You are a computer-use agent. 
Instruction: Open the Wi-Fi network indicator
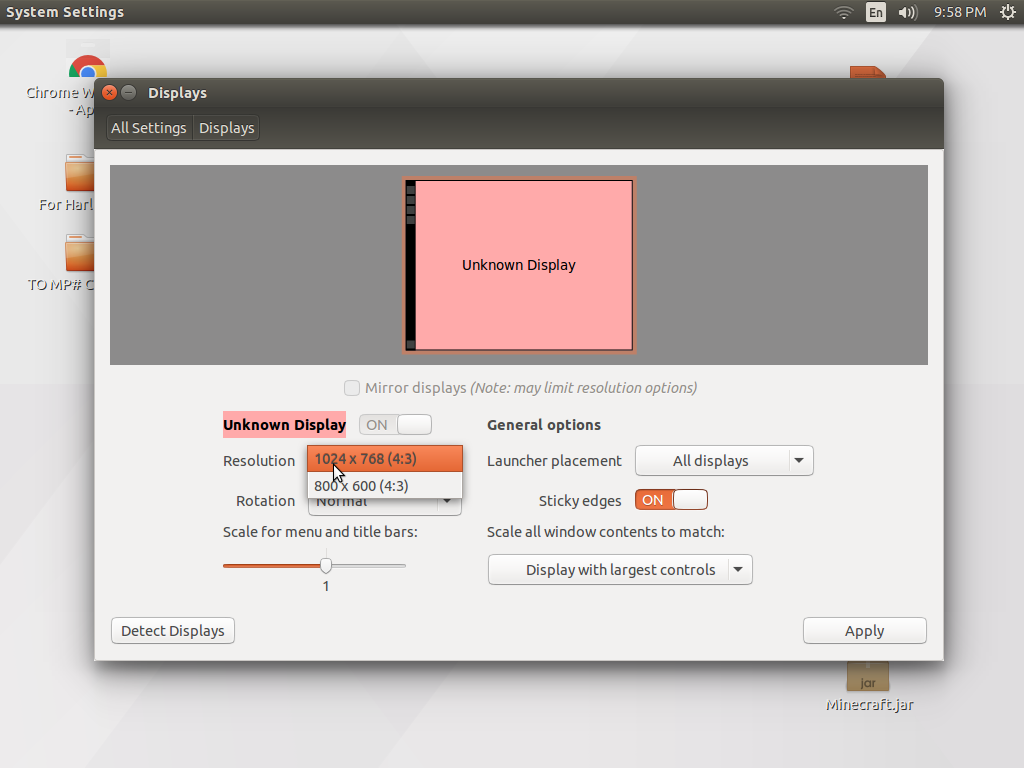(x=844, y=12)
